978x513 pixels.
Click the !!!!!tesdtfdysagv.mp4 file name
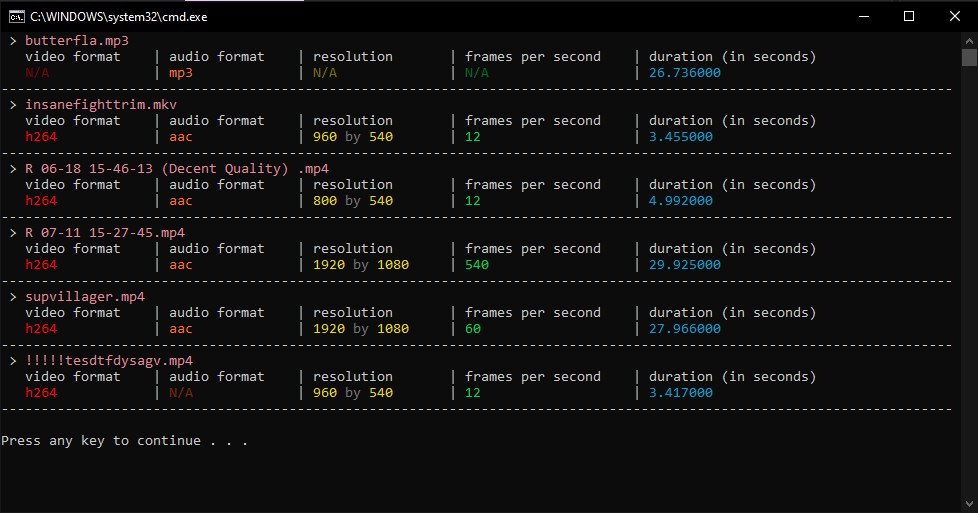[x=109, y=361]
